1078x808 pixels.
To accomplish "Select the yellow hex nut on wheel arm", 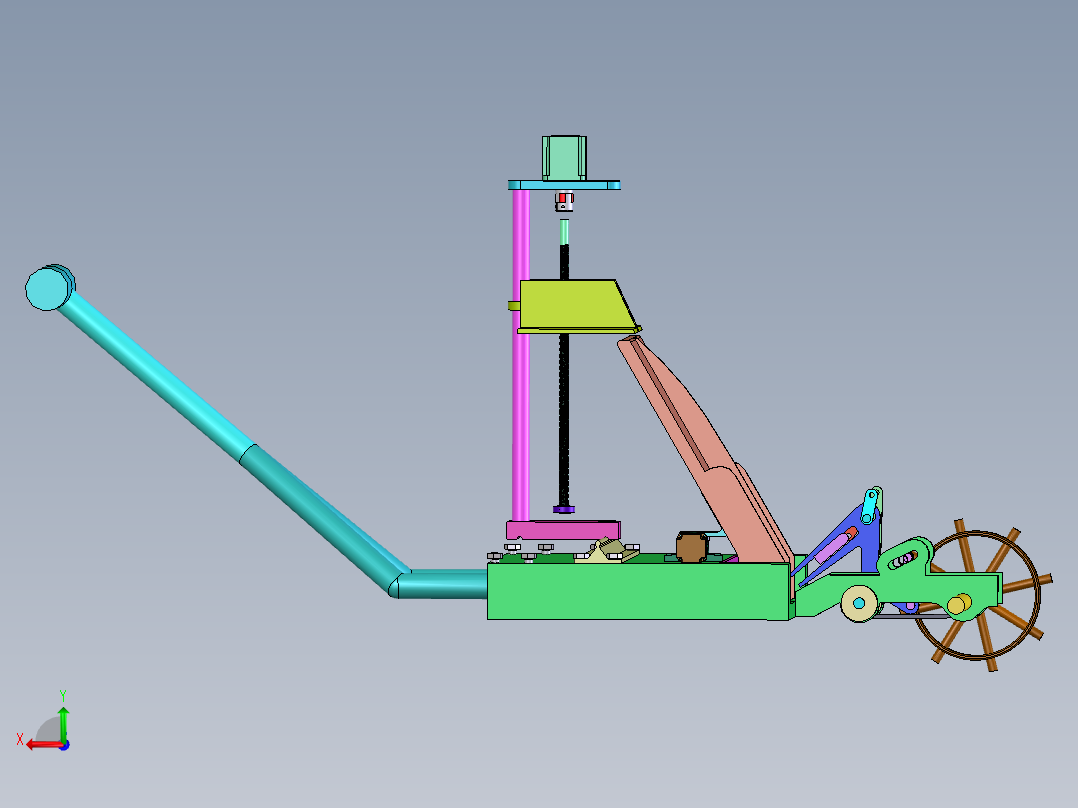I will 959,604.
